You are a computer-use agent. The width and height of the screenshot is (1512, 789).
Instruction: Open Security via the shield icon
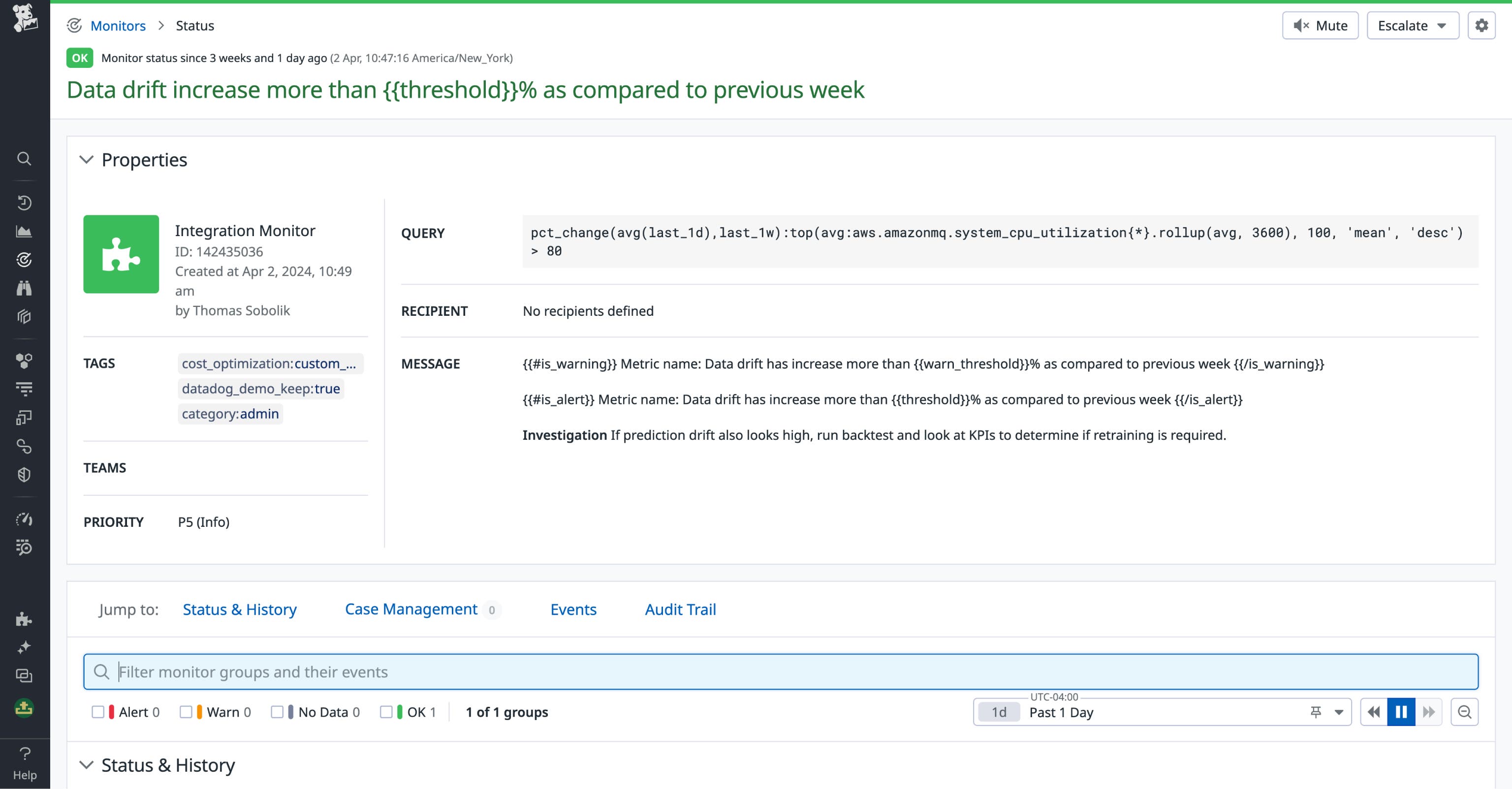tap(25, 475)
